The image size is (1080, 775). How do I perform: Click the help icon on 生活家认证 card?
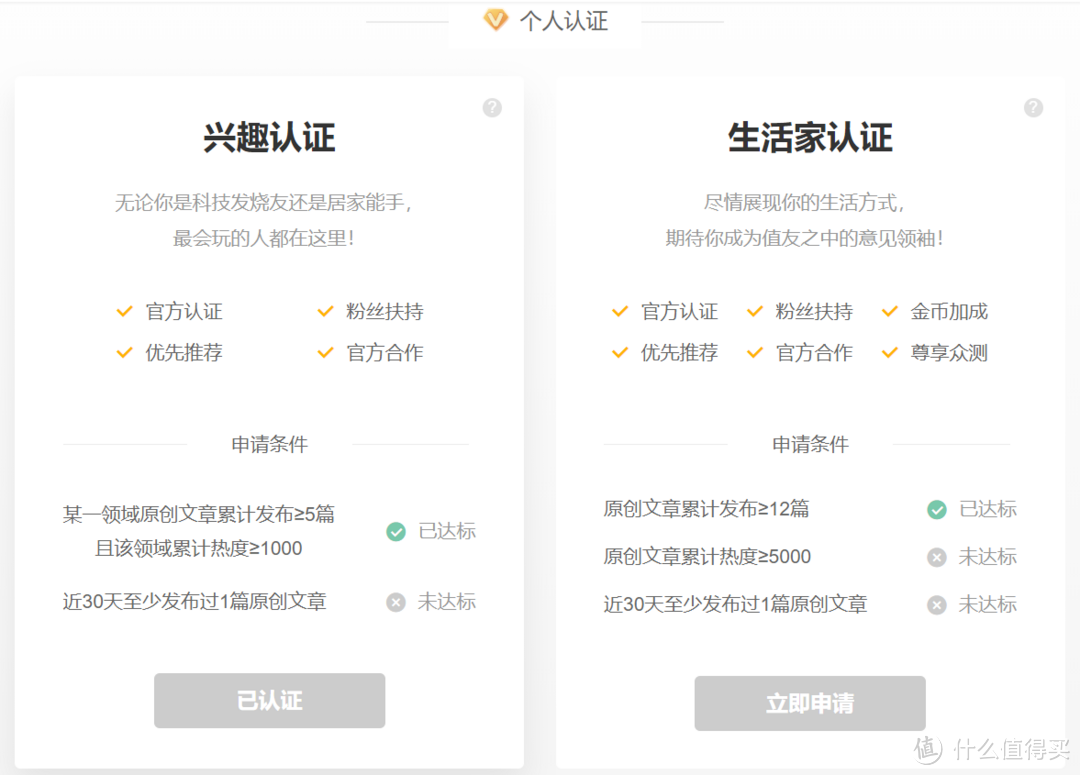1033,107
